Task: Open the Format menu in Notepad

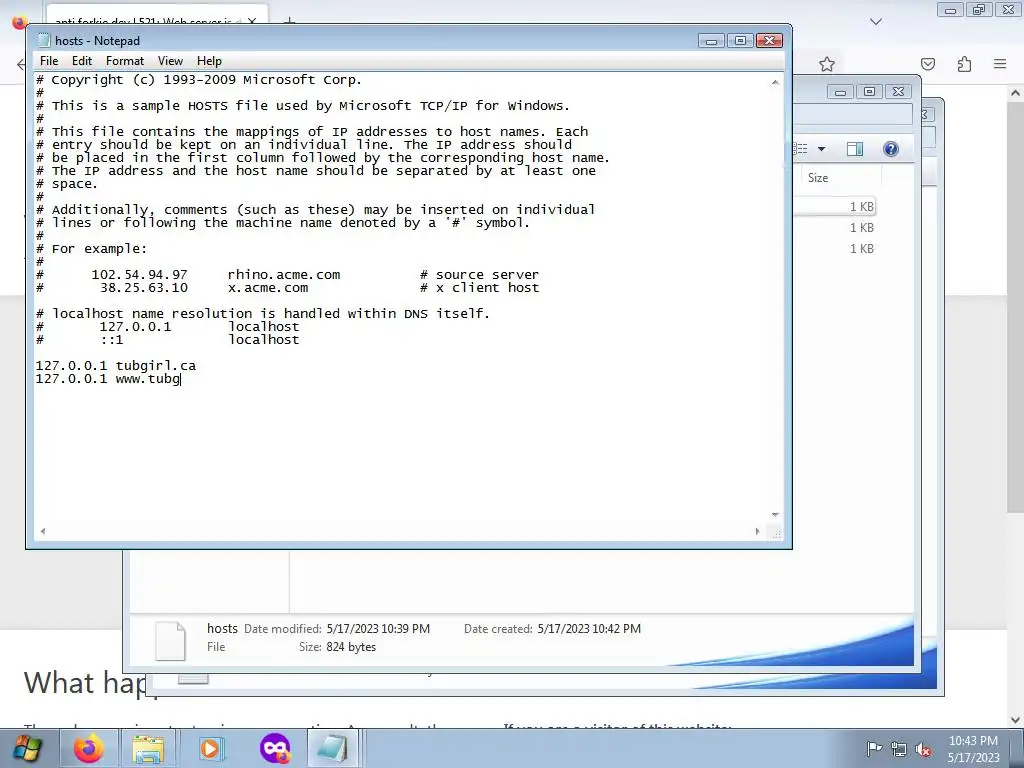Action: point(125,61)
